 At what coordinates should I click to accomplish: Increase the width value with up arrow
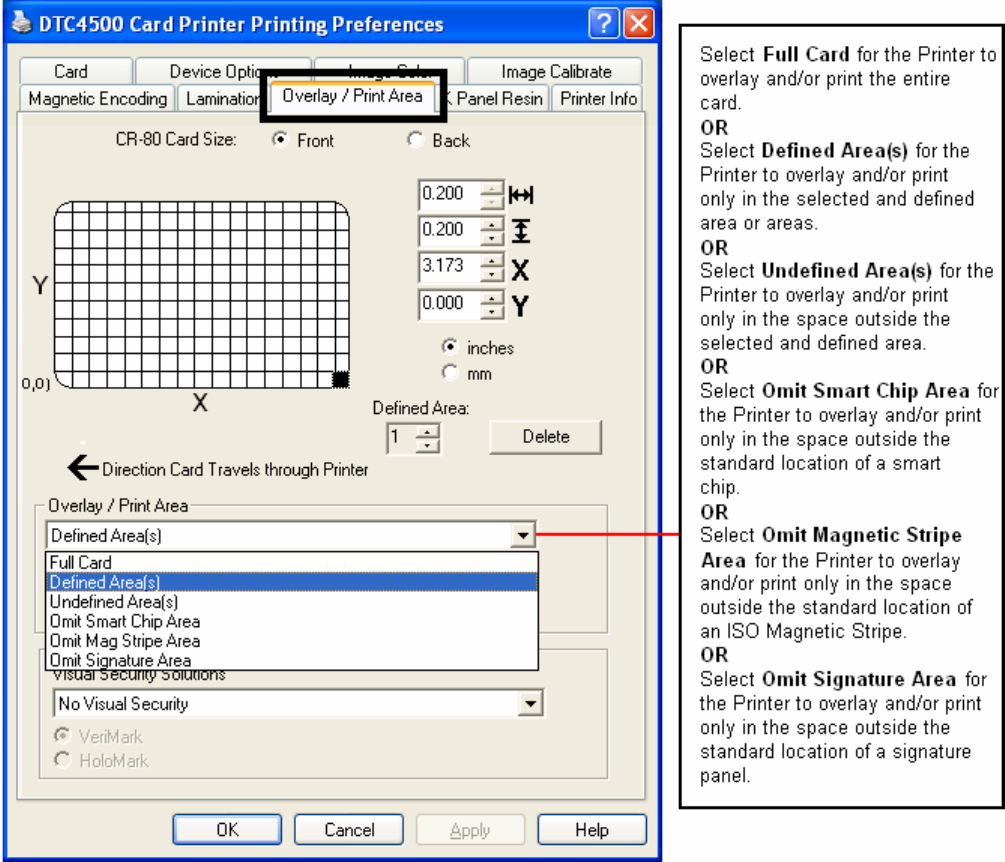tap(492, 188)
